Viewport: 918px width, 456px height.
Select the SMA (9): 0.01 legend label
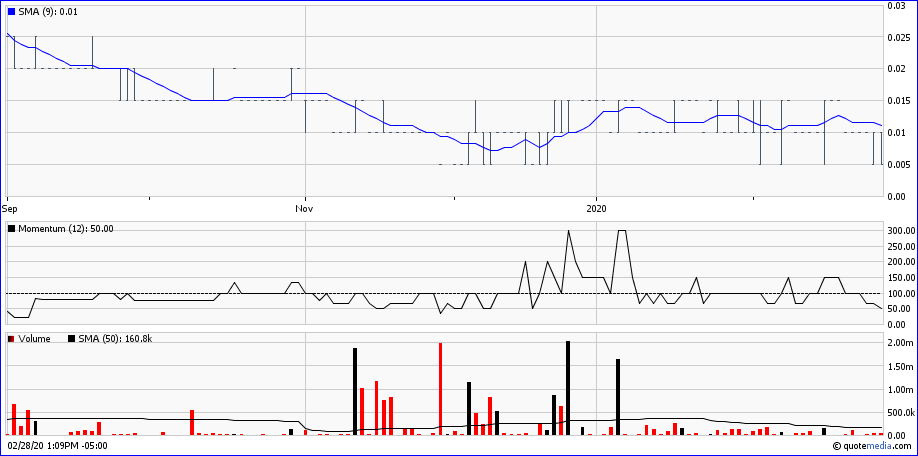(47, 9)
